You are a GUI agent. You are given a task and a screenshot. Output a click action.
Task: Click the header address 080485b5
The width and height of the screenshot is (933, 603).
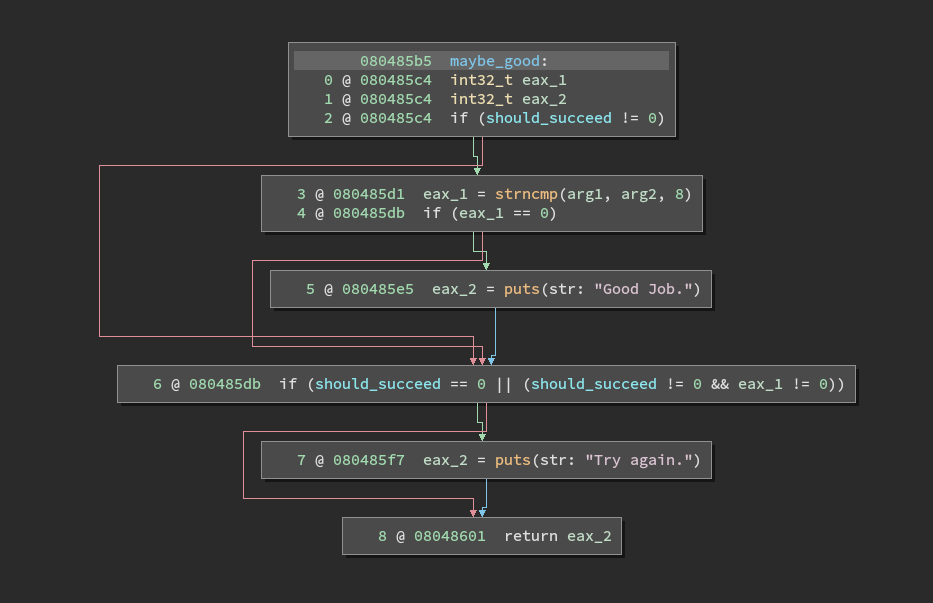tap(396, 61)
